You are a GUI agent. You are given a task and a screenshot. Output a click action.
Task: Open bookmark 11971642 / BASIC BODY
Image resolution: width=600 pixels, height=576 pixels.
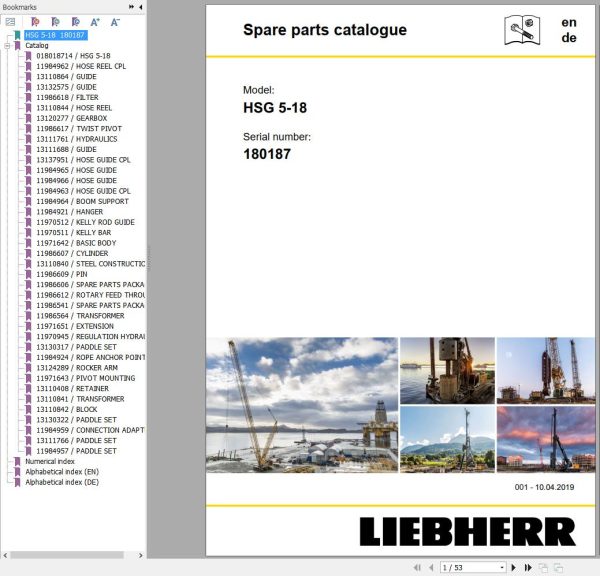pyautogui.click(x=76, y=243)
